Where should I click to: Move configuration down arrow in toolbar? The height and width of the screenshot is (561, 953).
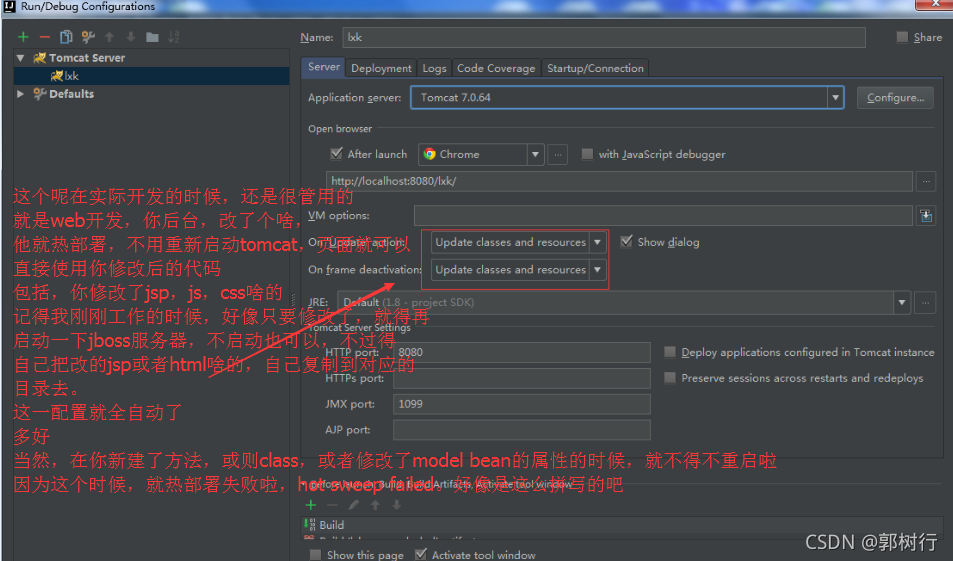pyautogui.click(x=131, y=37)
